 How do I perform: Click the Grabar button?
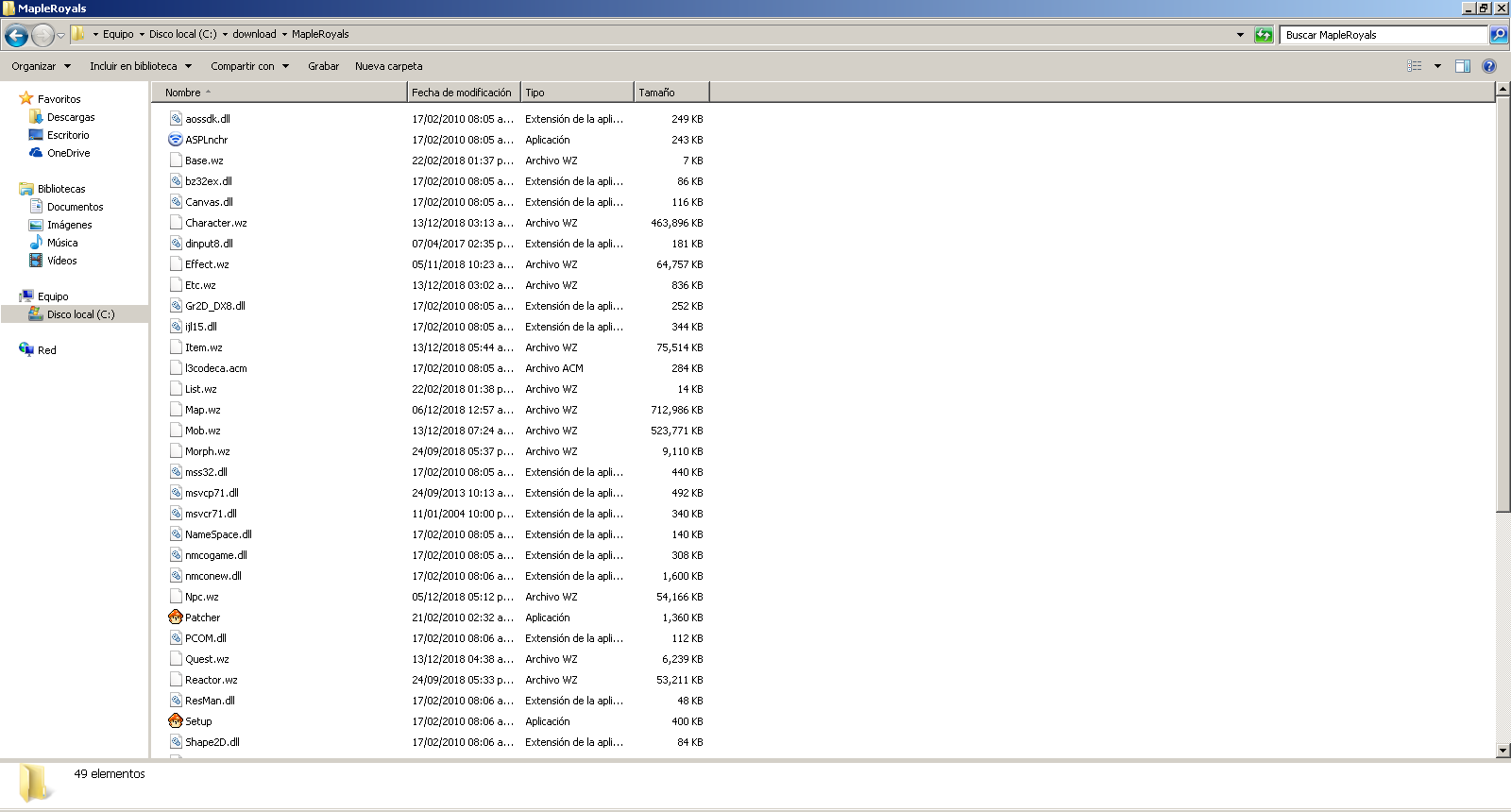[323, 66]
